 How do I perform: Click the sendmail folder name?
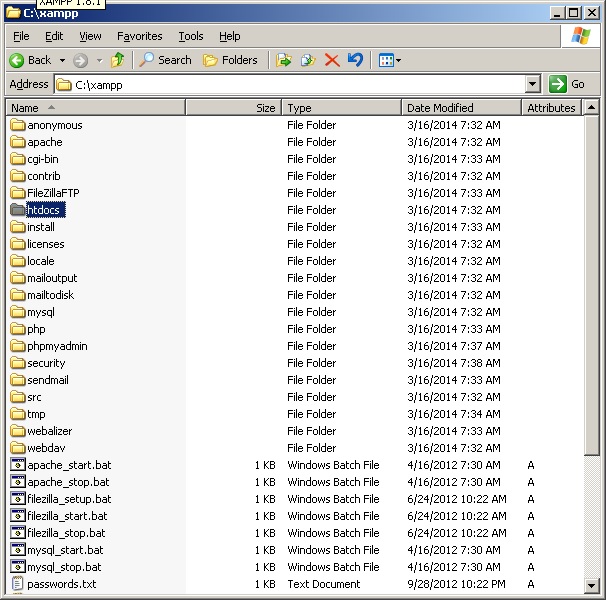(48, 380)
